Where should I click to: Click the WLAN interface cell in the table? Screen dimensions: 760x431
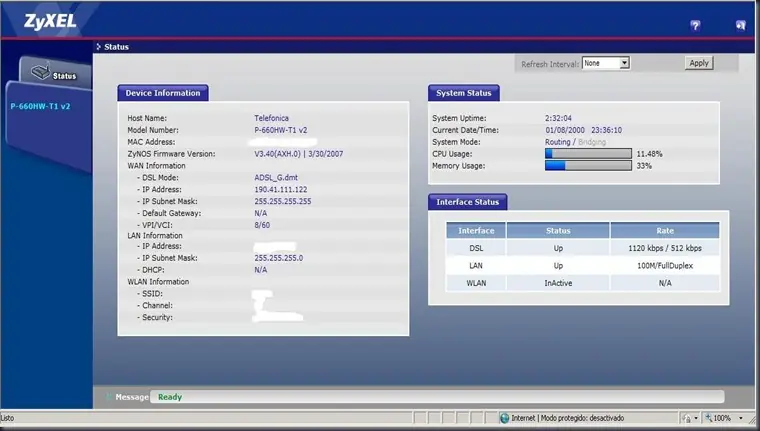[476, 283]
